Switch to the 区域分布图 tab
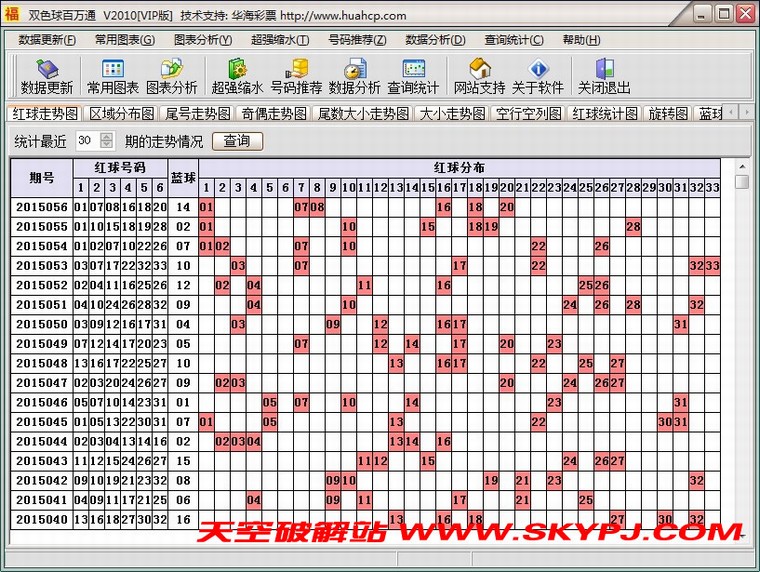Viewport: 760px width, 572px height. pyautogui.click(x=121, y=114)
